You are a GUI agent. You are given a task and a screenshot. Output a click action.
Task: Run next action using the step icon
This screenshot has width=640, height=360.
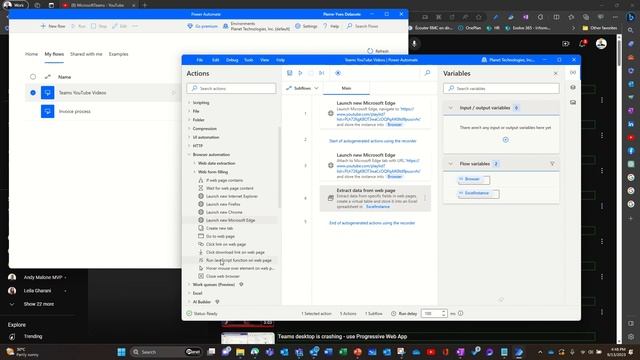[x=322, y=73]
